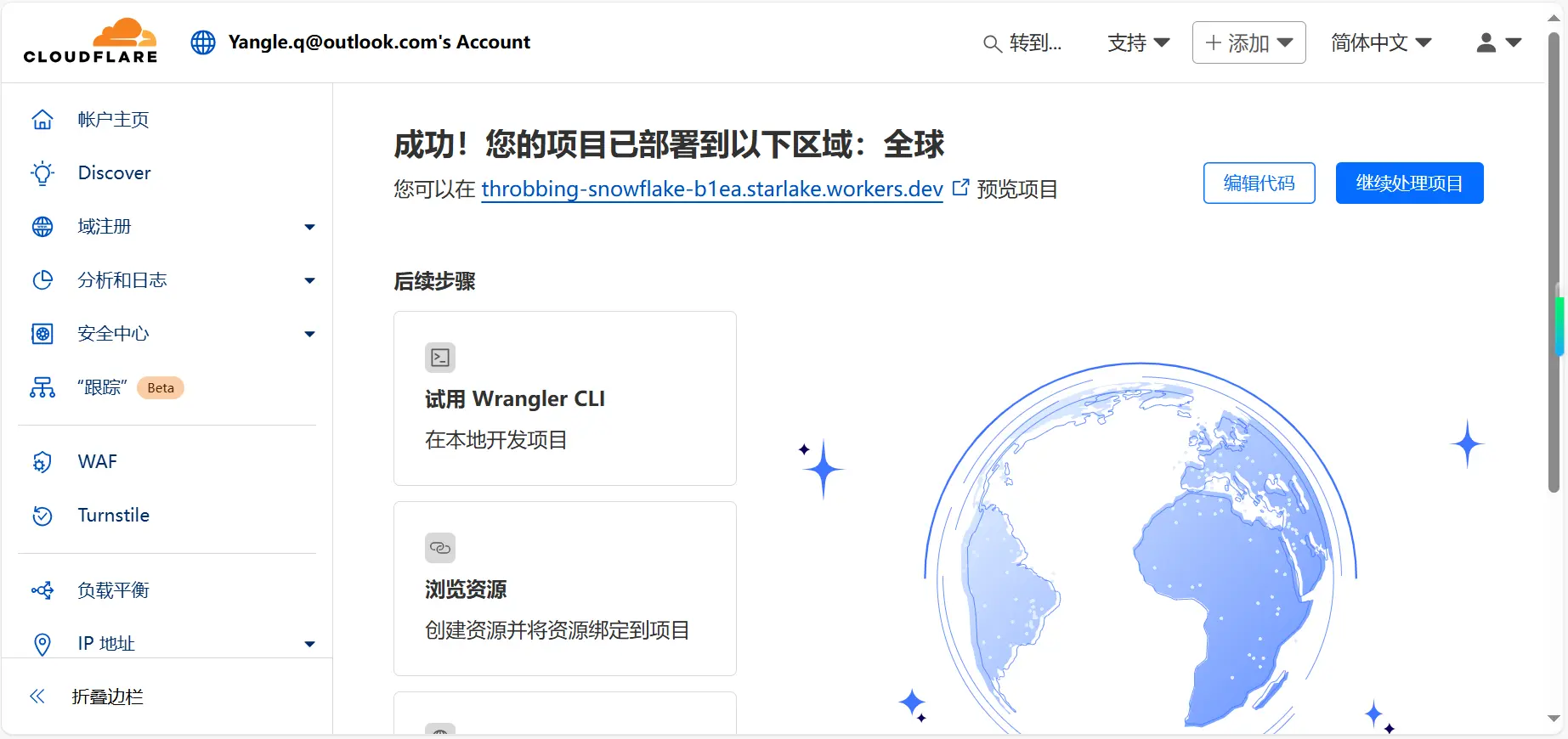Click the Turnstile check icon

(42, 516)
